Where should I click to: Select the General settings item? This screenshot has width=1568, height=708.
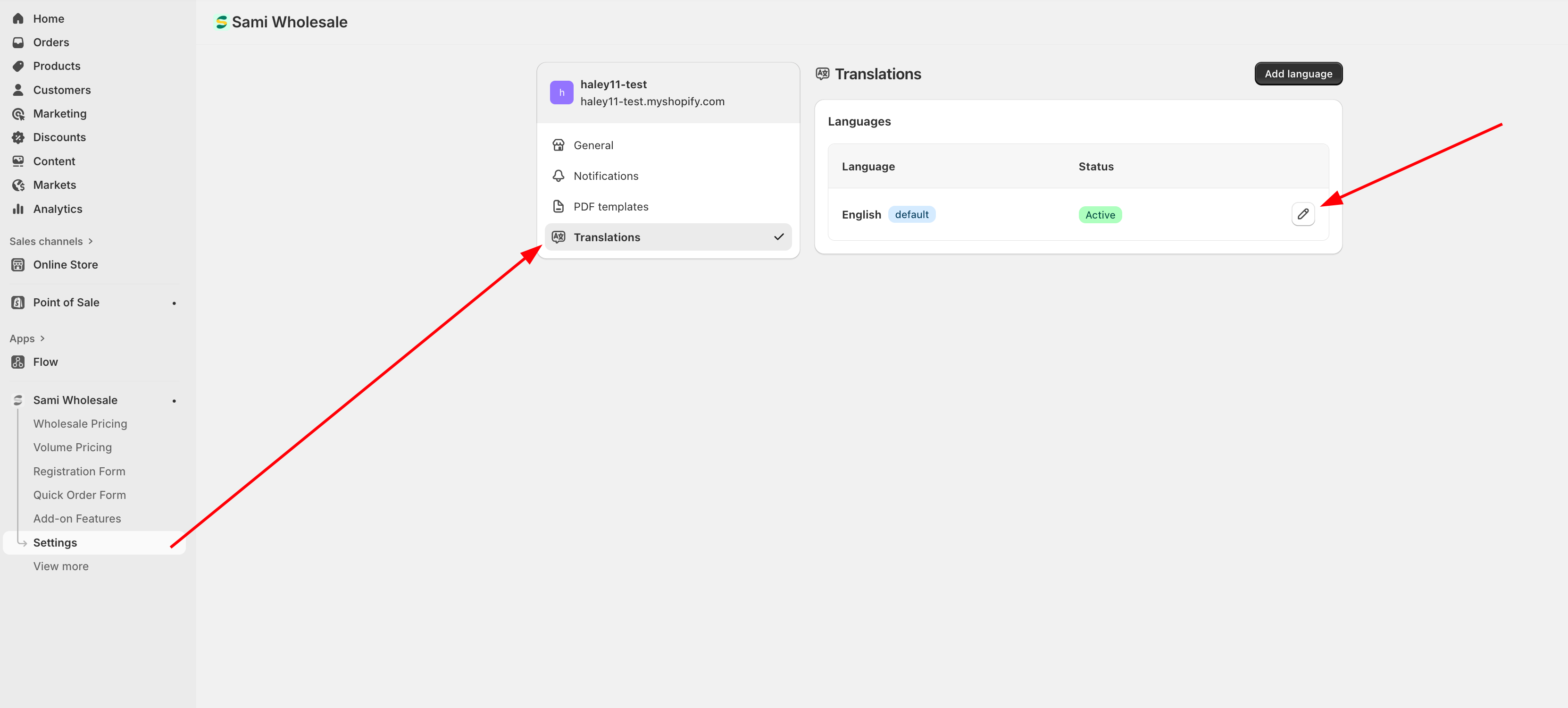593,145
